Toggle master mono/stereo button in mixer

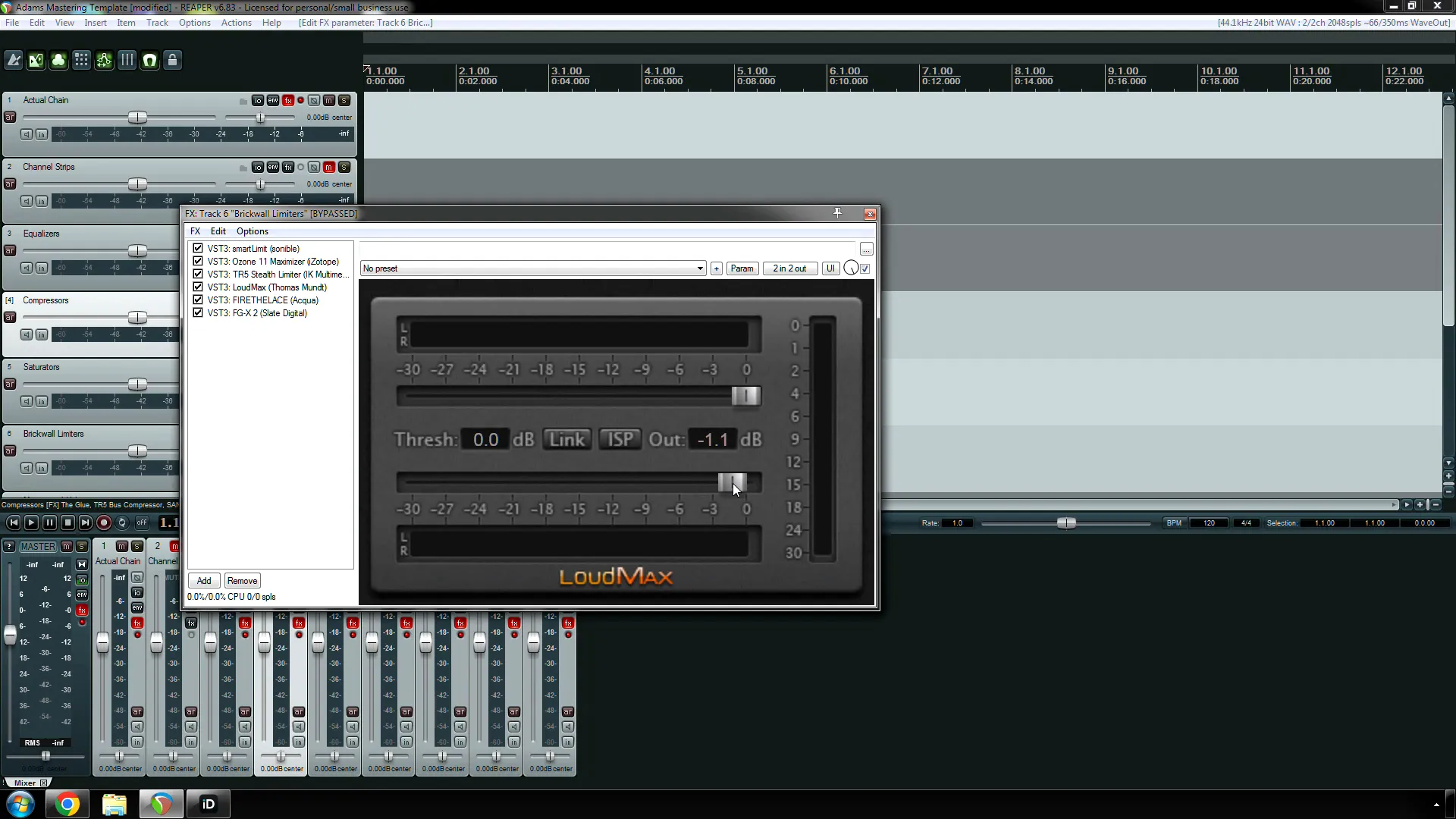82,564
